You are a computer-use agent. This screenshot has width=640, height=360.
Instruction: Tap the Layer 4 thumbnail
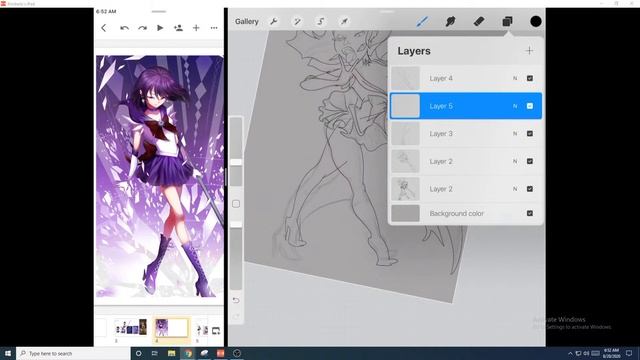405,78
